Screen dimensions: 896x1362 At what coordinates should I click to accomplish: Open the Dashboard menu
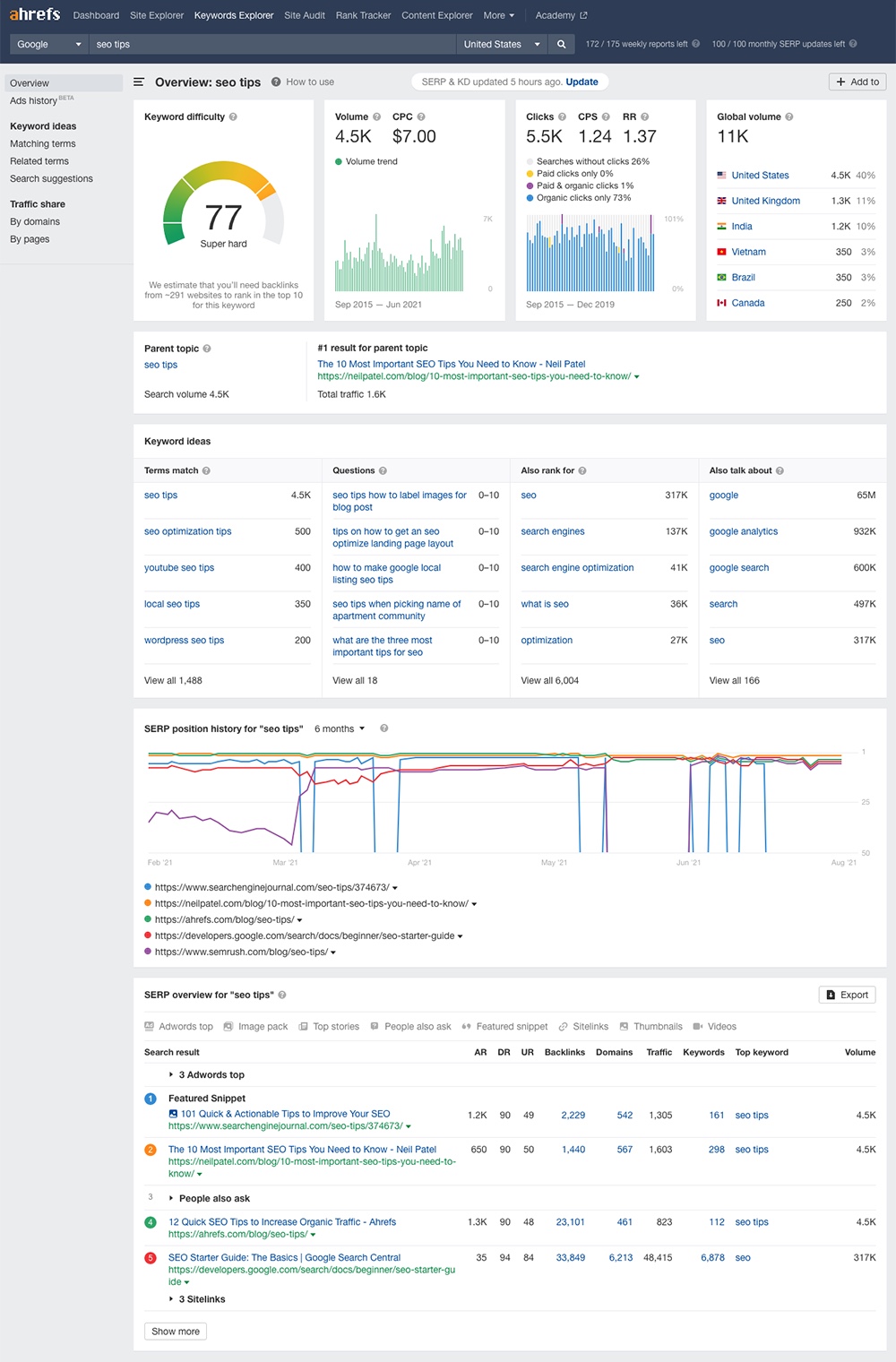click(x=96, y=15)
